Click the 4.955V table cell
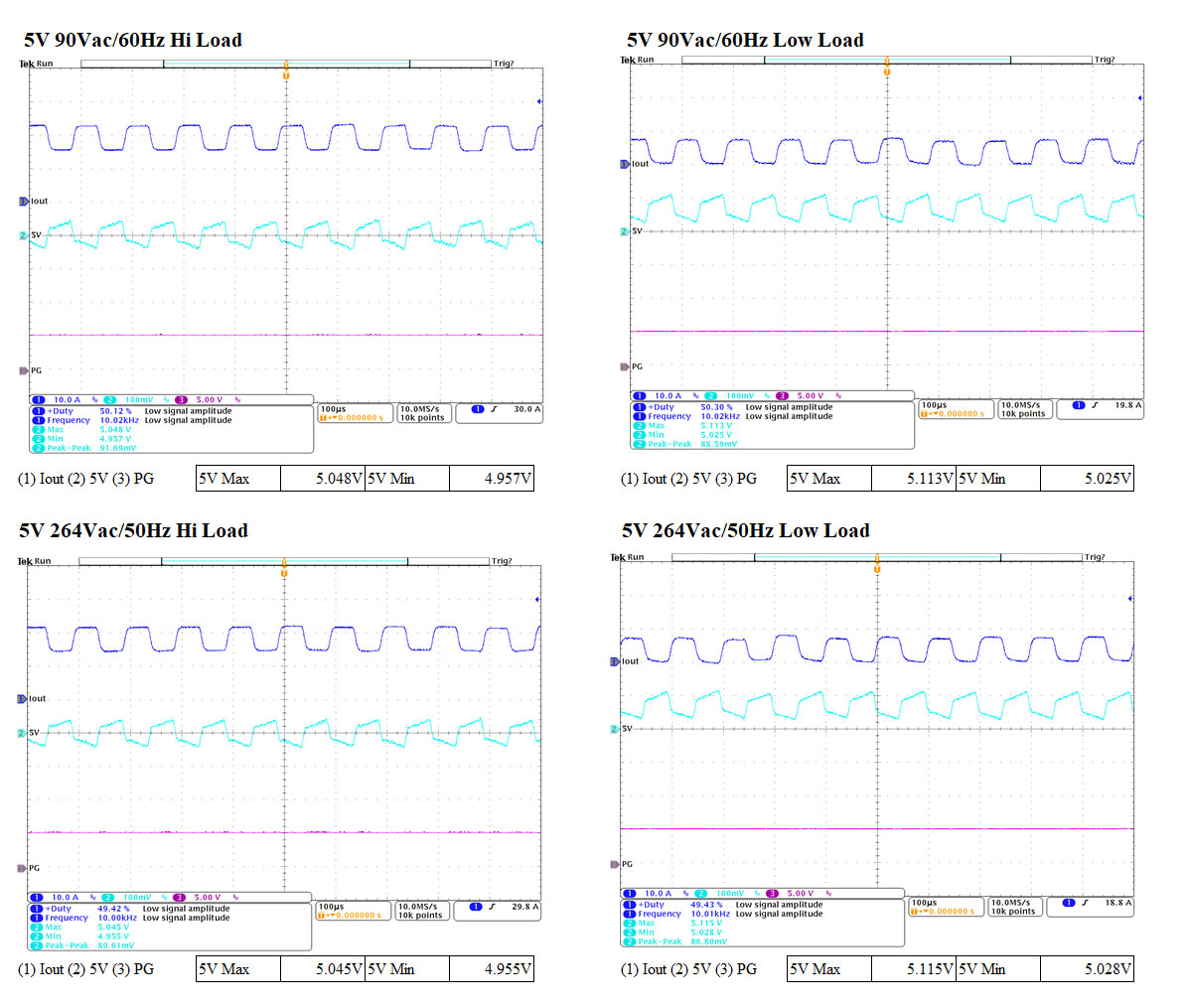Image resolution: width=1188 pixels, height=1008 pixels. 492,969
